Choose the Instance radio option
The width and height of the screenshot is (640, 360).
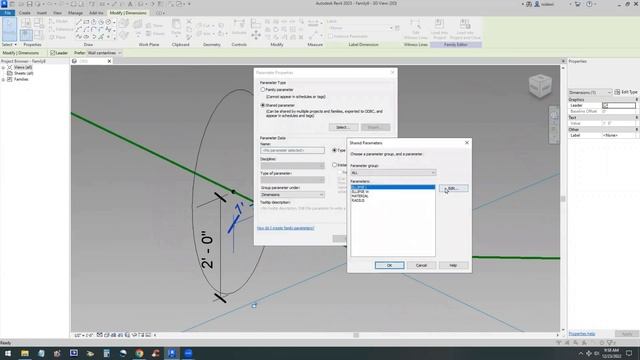[x=334, y=165]
